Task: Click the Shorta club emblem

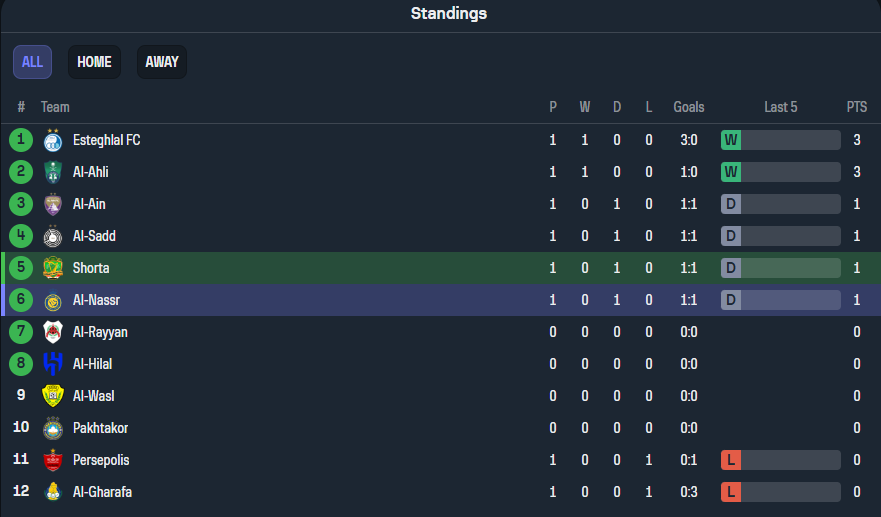Action: point(53,268)
